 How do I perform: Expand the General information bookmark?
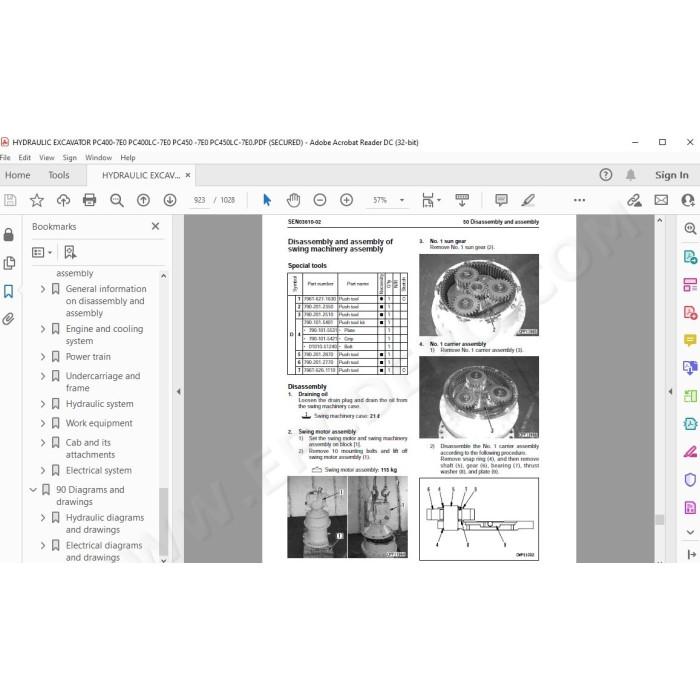pyautogui.click(x=43, y=289)
